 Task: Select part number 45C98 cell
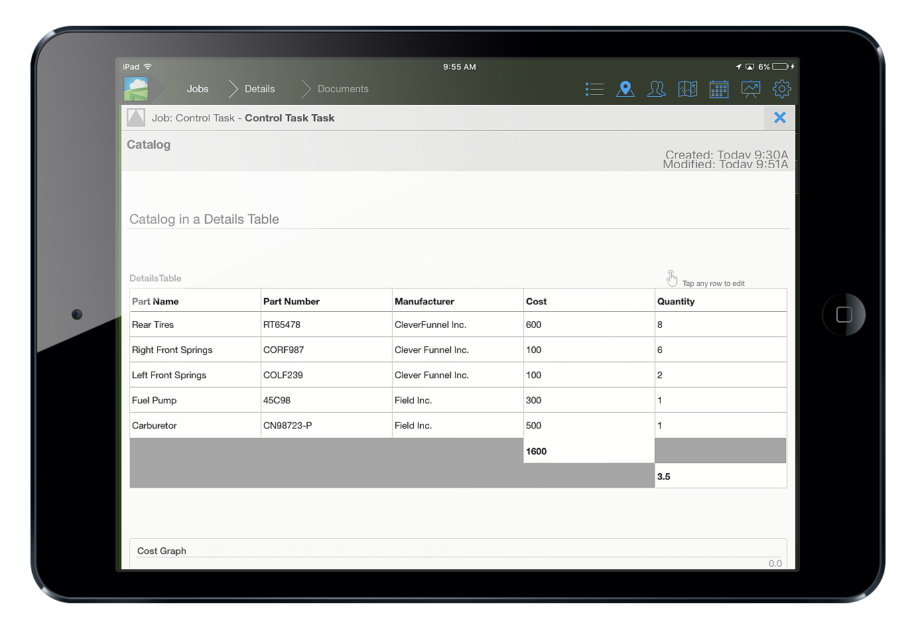pyautogui.click(x=326, y=400)
